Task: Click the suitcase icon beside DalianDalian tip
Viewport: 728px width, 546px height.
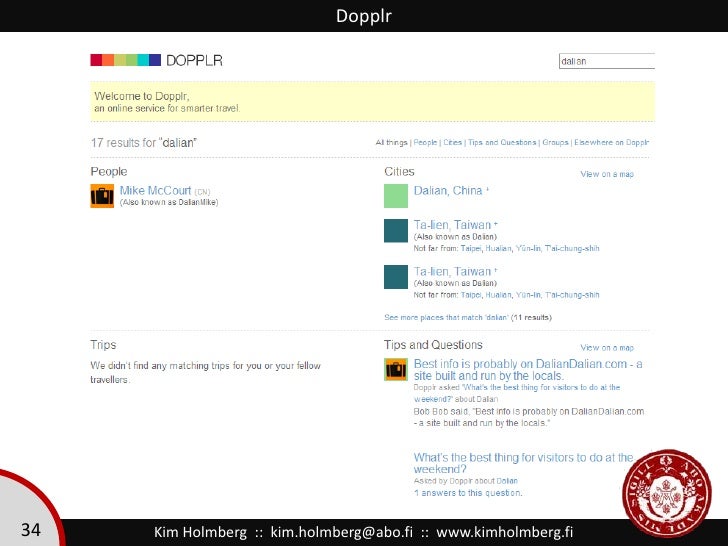Action: [x=396, y=370]
